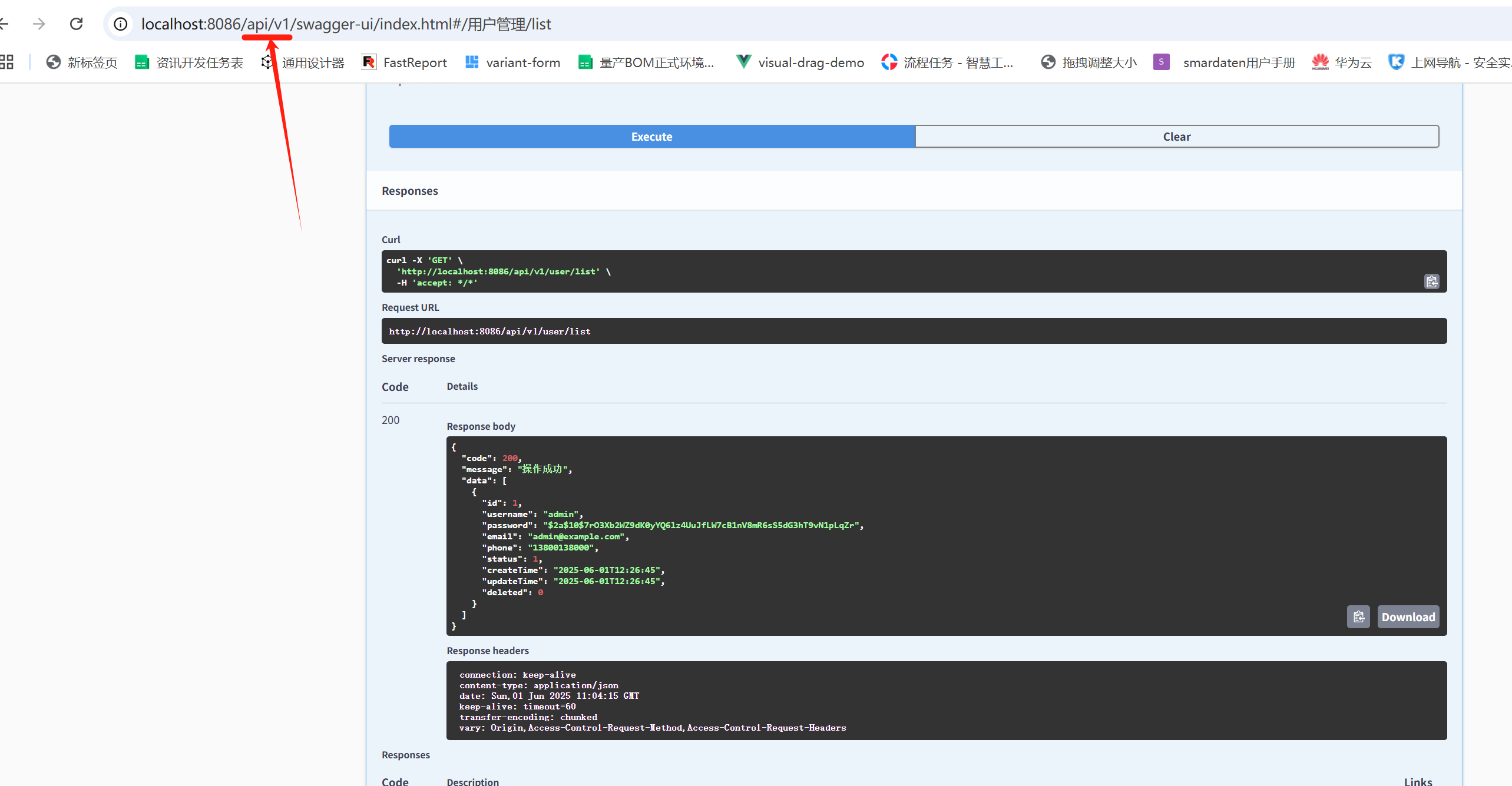
Task: Click the forward navigation arrow
Action: tap(39, 24)
